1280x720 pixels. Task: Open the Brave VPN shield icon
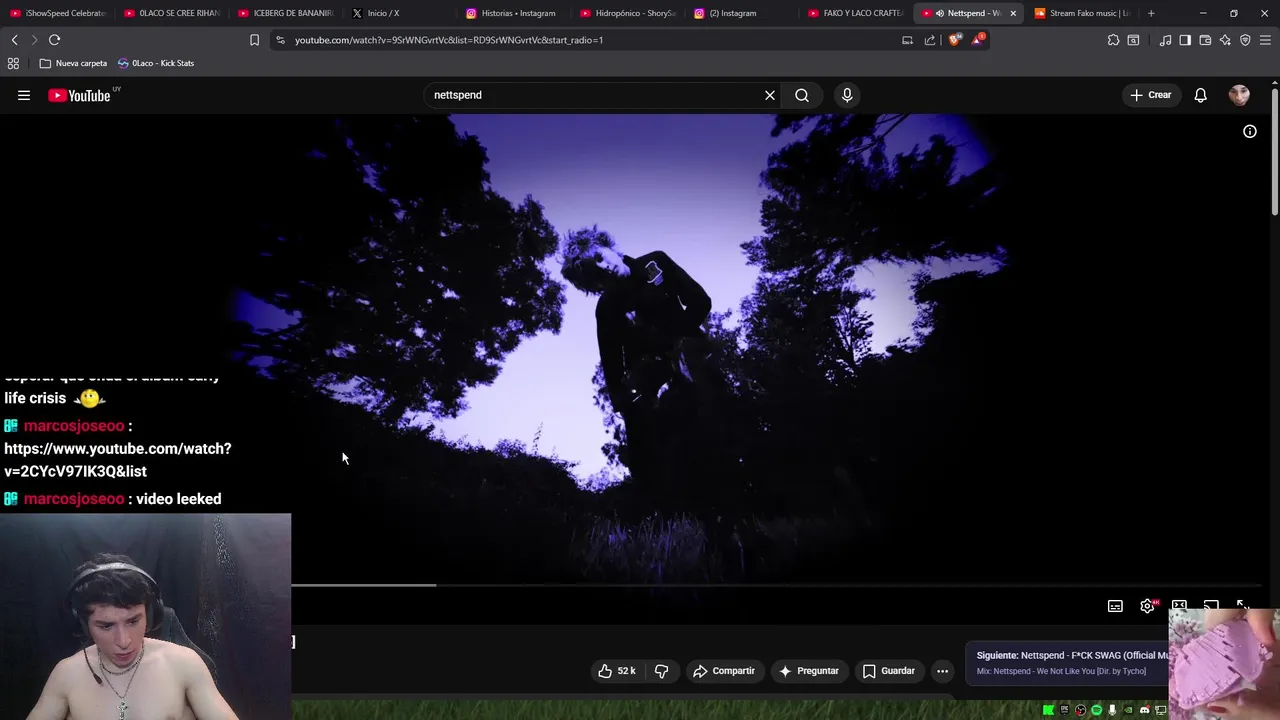(1245, 40)
